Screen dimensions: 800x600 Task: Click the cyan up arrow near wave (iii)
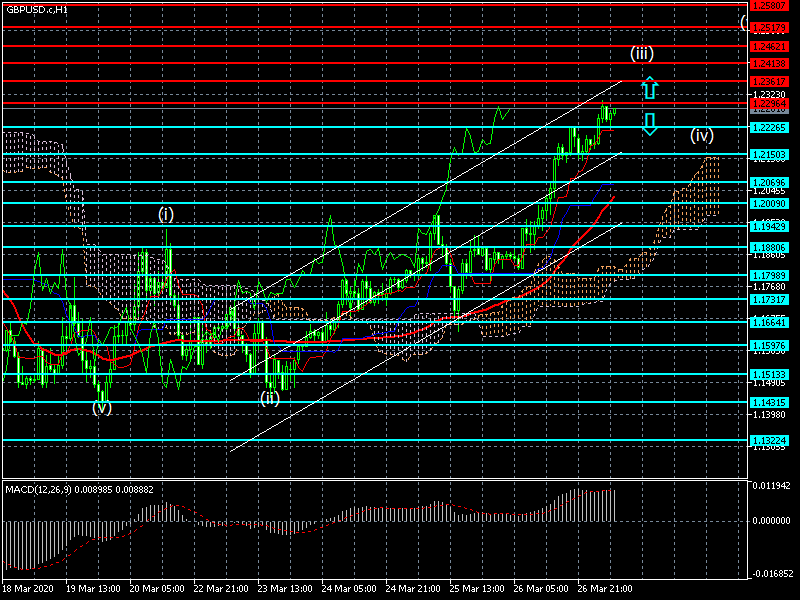point(649,88)
